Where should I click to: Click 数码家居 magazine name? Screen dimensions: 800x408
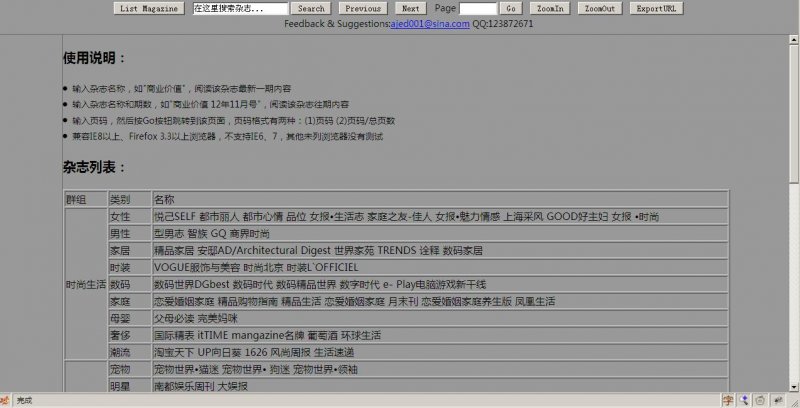[x=462, y=250]
